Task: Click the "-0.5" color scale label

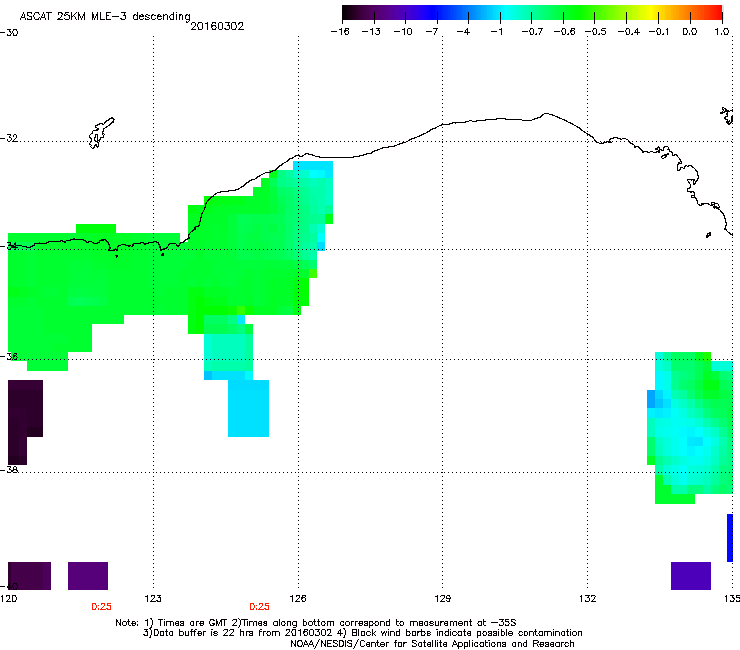Action: pos(596,32)
